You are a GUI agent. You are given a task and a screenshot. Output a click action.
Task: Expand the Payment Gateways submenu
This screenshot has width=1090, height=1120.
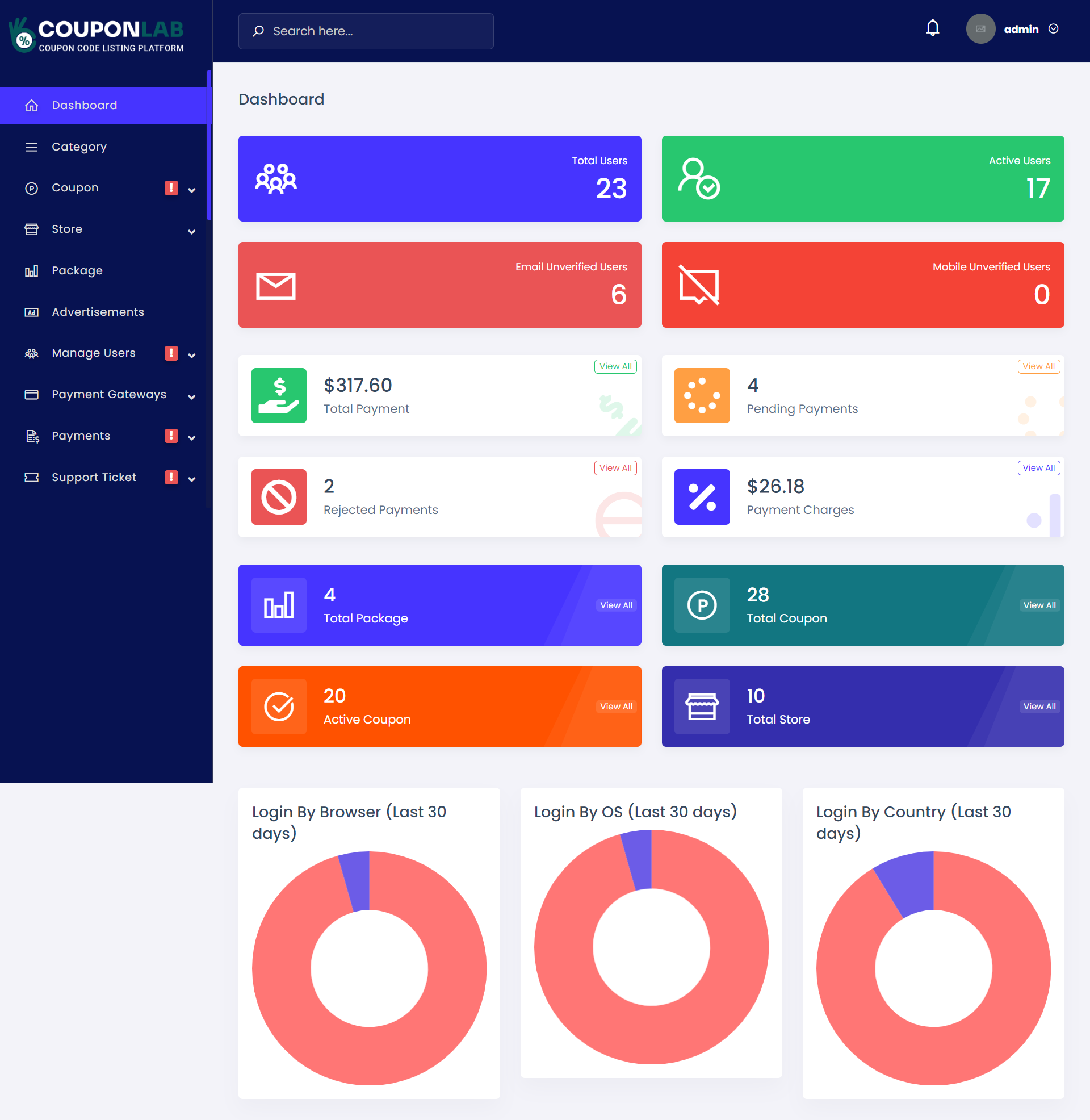[192, 396]
